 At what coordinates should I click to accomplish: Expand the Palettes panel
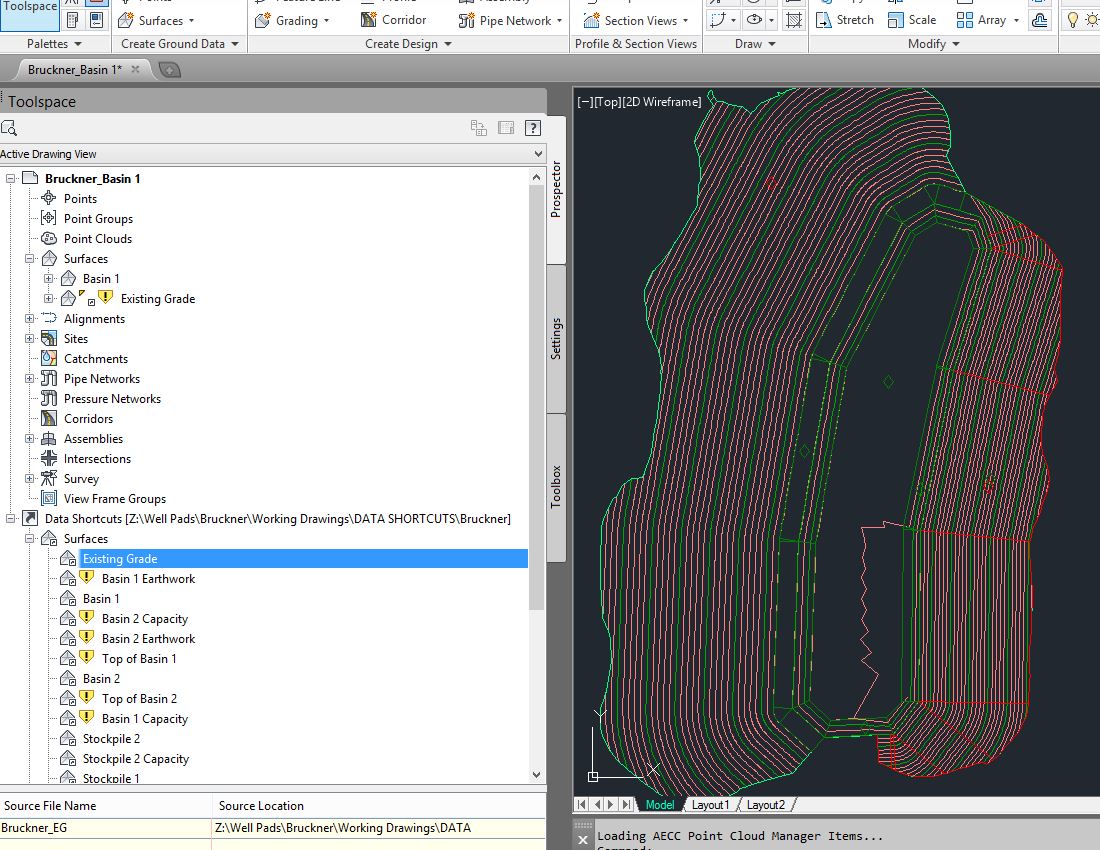tap(54, 43)
